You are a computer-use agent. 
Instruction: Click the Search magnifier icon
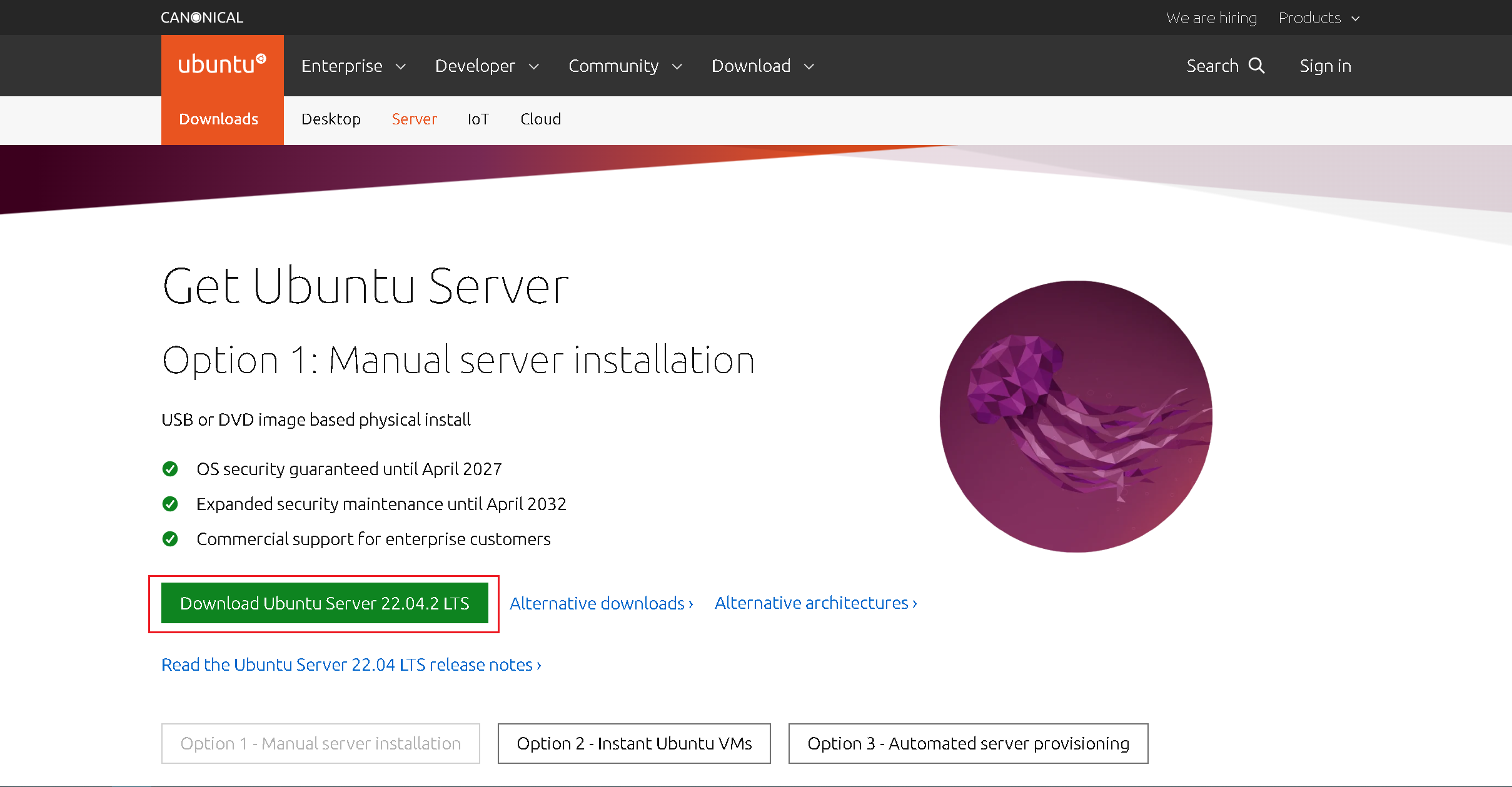pyautogui.click(x=1257, y=66)
